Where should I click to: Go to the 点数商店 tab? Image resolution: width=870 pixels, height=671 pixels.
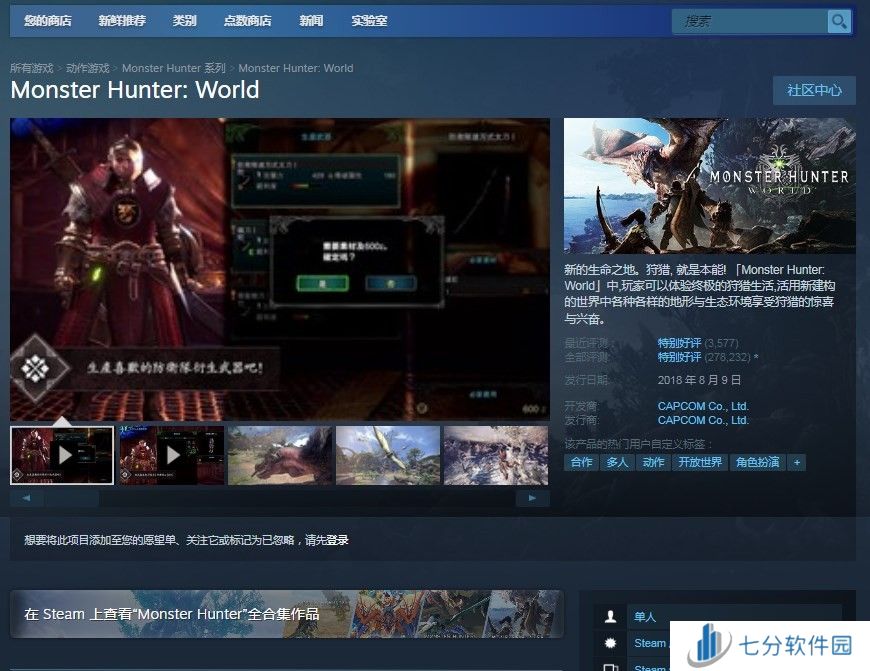pos(247,21)
